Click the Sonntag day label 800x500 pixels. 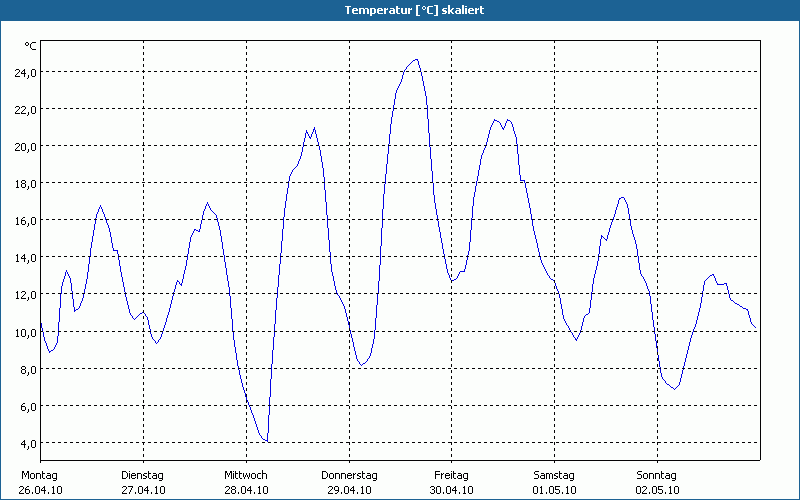657,476
